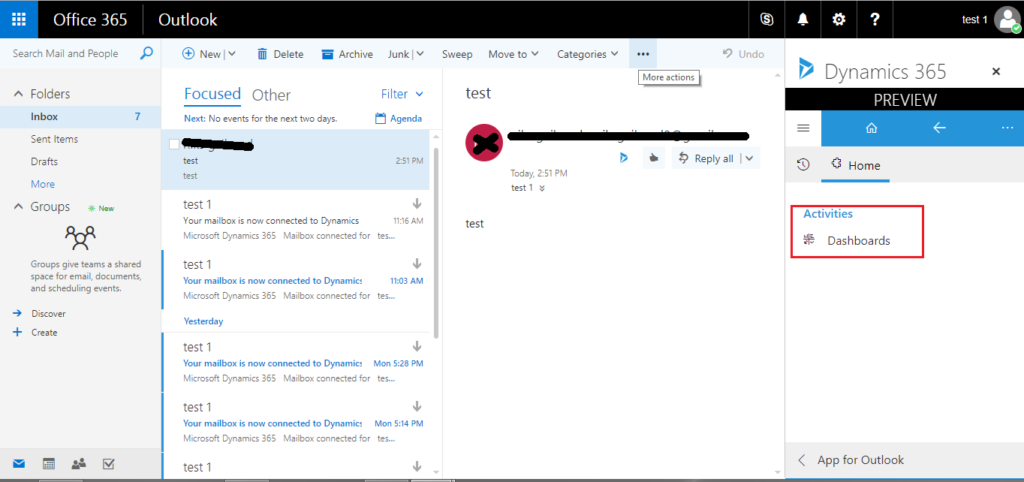Switch to Calendar view icon
1024x482 pixels.
pyautogui.click(x=49, y=464)
